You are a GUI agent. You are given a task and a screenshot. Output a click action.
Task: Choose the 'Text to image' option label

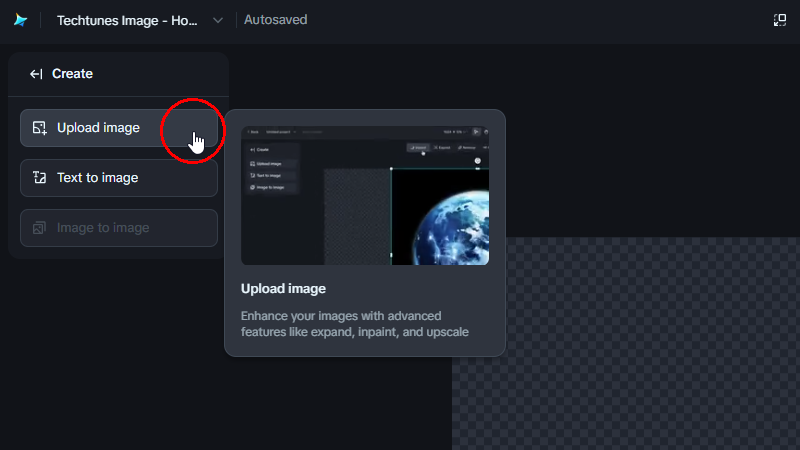(x=97, y=178)
